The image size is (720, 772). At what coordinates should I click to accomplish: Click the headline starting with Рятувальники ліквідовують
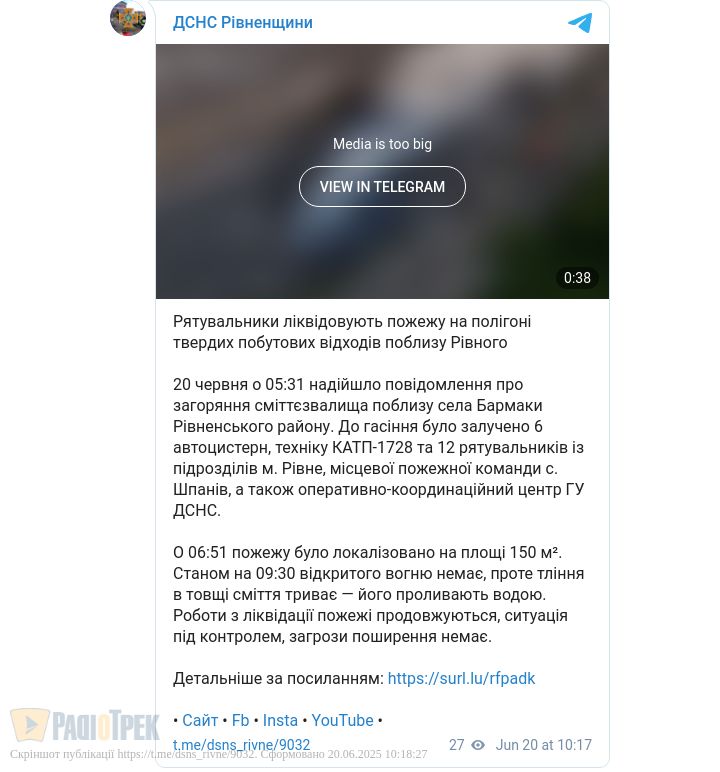[352, 332]
